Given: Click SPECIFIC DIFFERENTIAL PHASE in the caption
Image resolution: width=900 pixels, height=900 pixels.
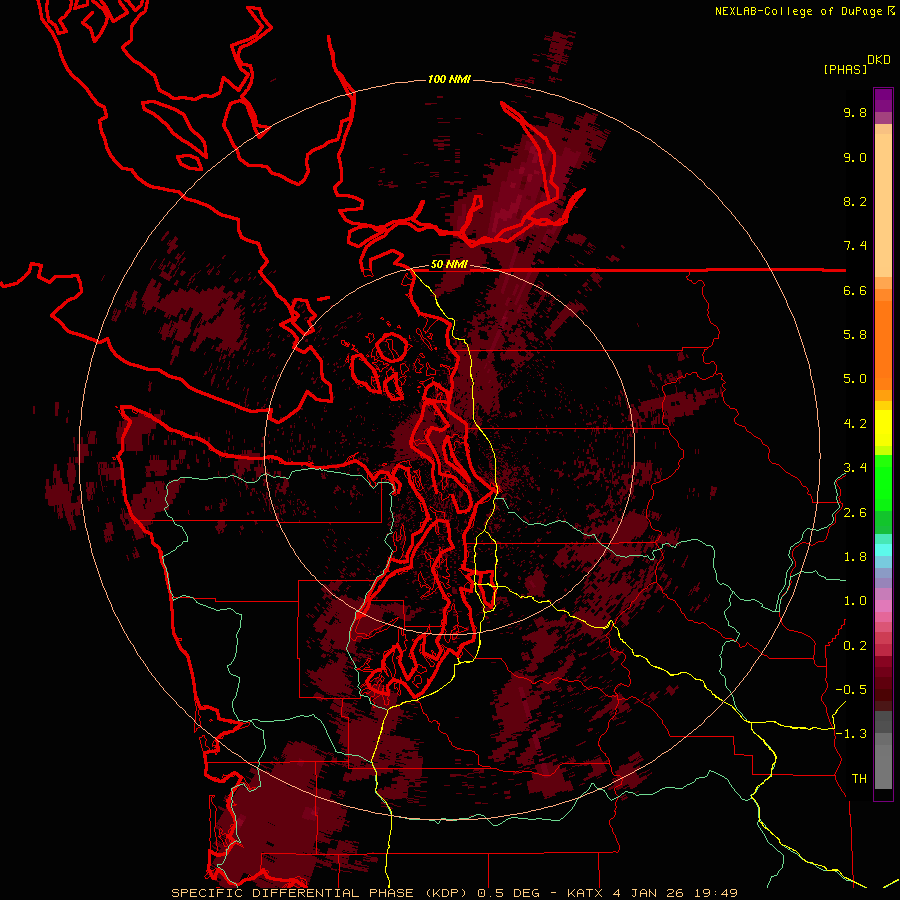Looking at the screenshot, I should [x=292, y=893].
